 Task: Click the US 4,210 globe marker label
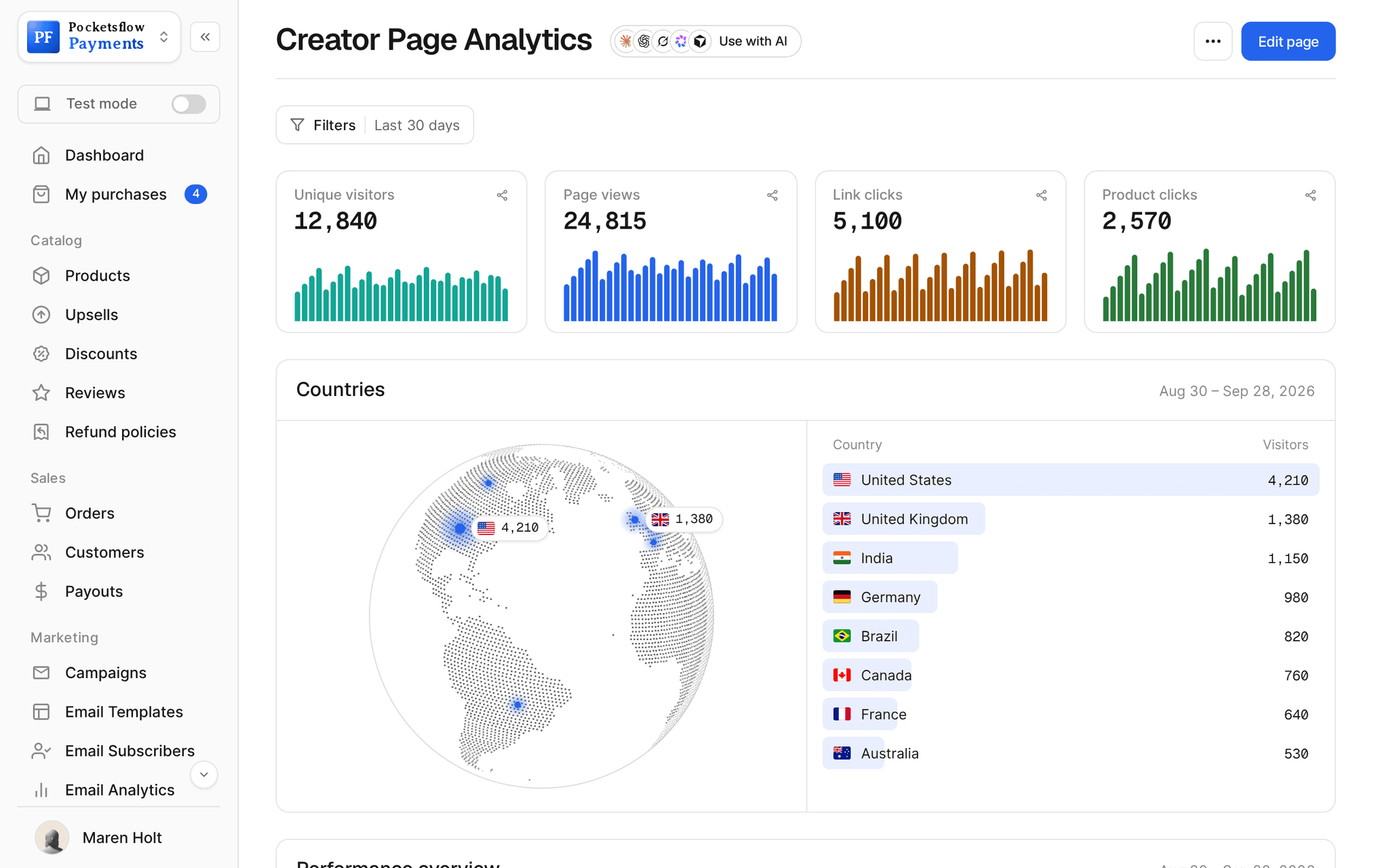coord(509,528)
